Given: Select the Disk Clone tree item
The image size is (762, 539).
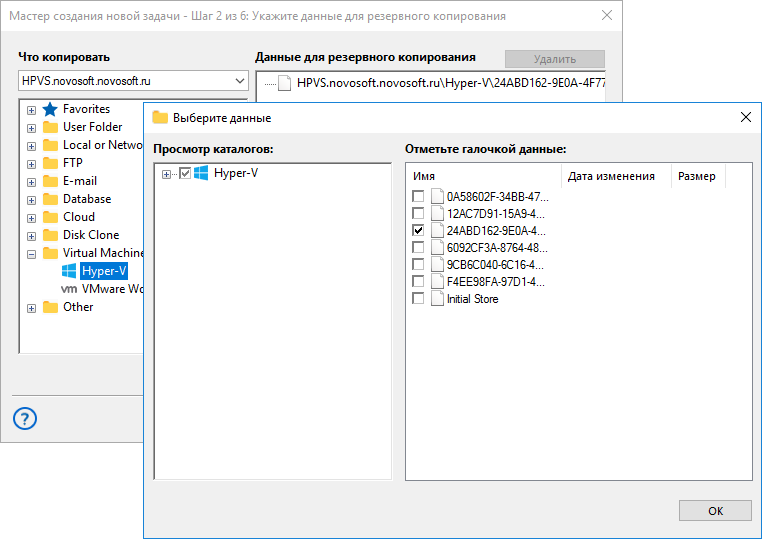Looking at the screenshot, I should click(91, 235).
